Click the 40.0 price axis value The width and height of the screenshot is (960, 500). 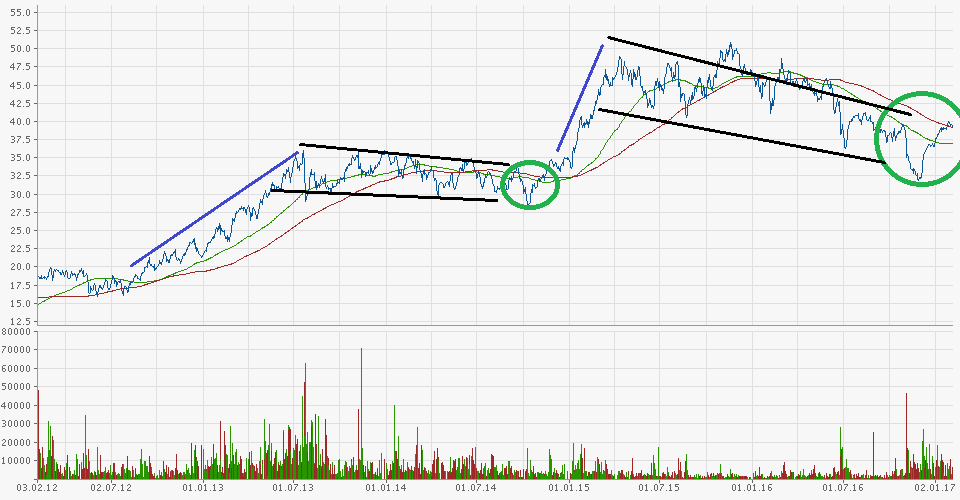[21, 121]
